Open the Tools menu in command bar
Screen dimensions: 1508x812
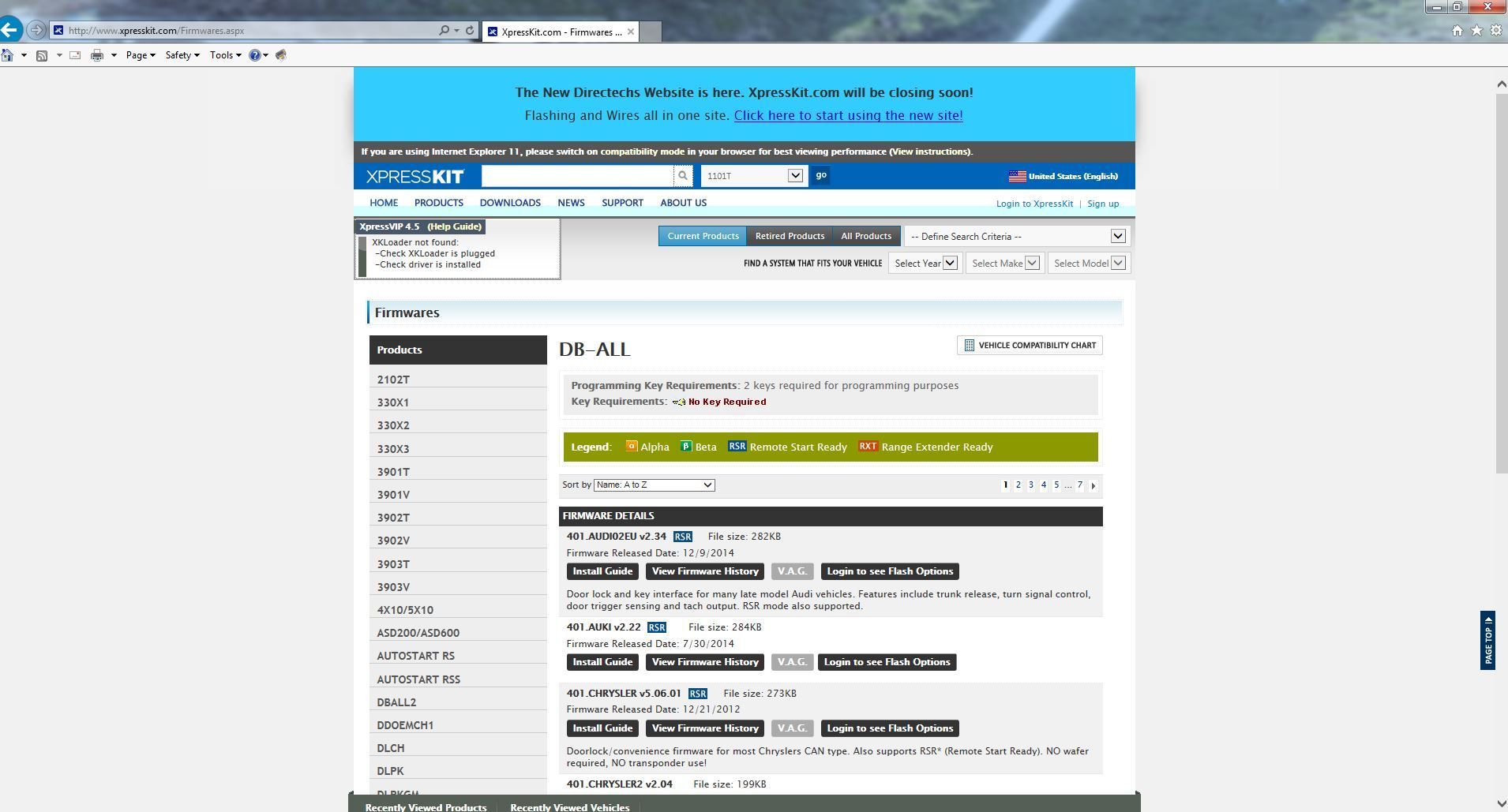[225, 55]
